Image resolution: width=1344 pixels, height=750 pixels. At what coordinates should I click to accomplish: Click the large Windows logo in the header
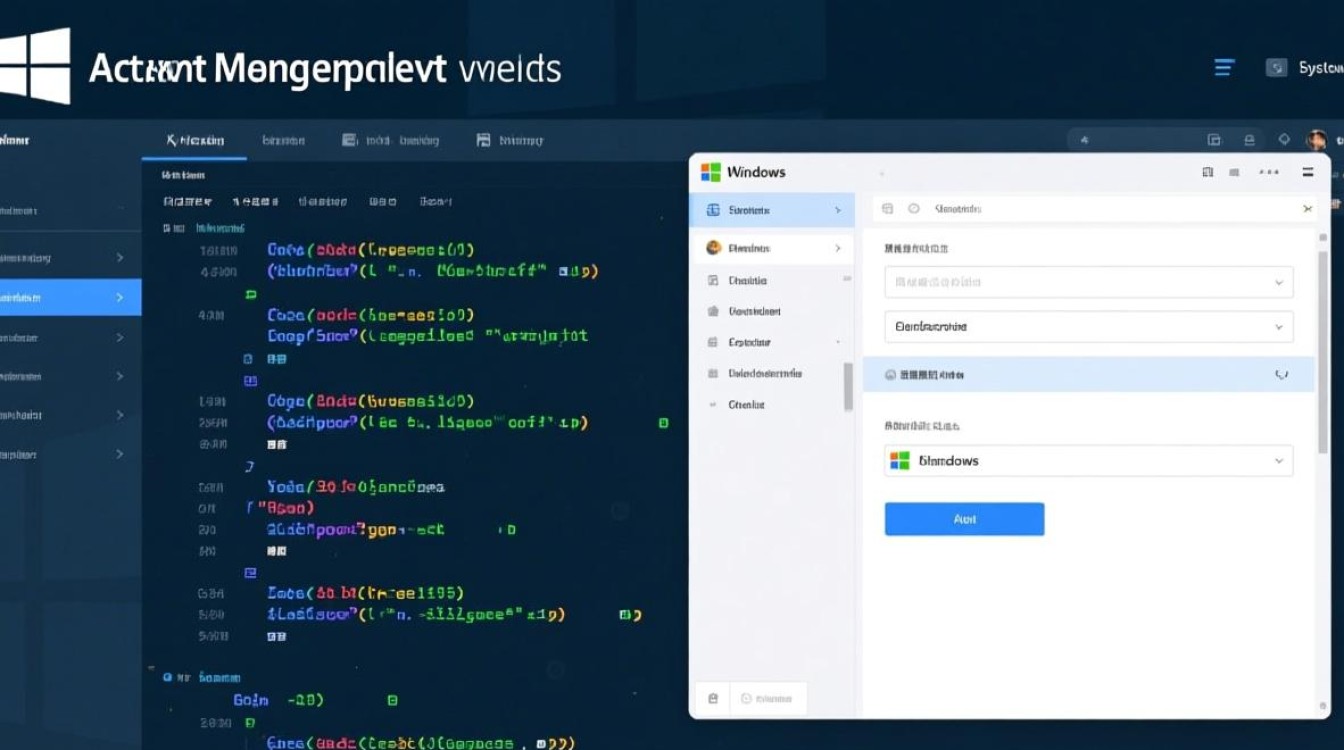point(36,66)
